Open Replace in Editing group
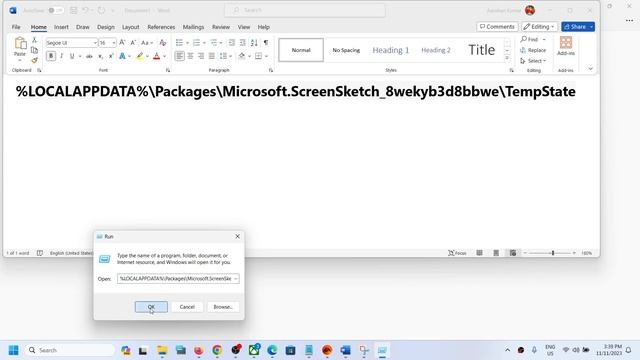The width and height of the screenshot is (640, 360). [533, 50]
